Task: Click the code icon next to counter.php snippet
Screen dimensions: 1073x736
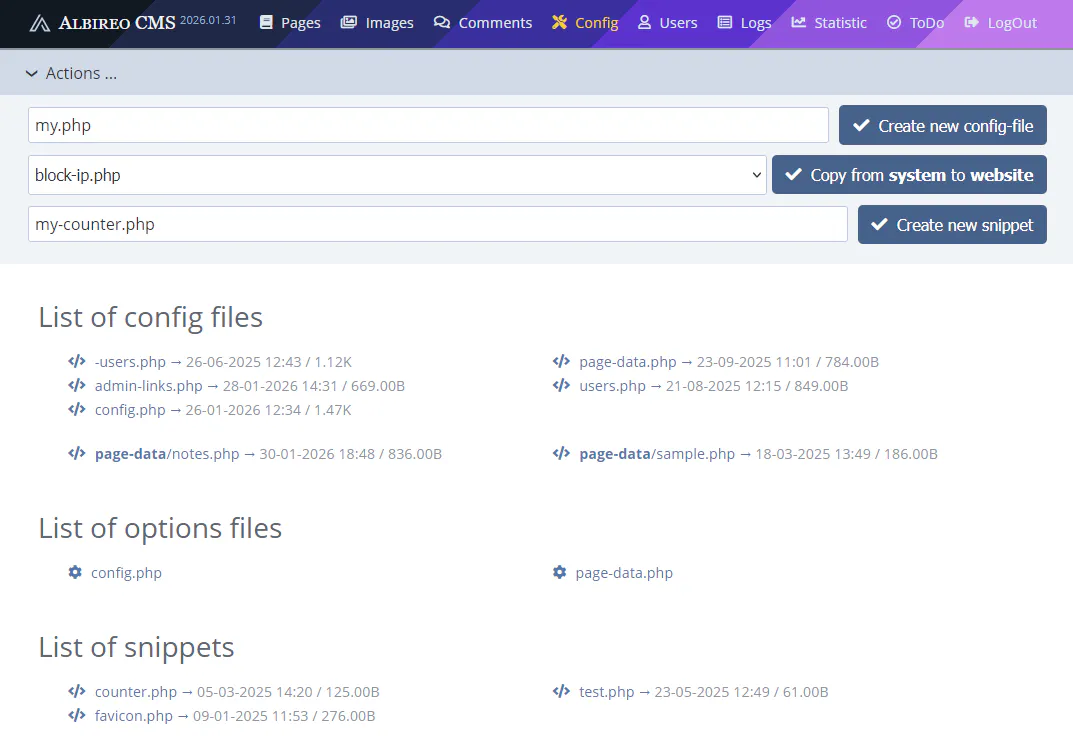Action: coord(77,691)
